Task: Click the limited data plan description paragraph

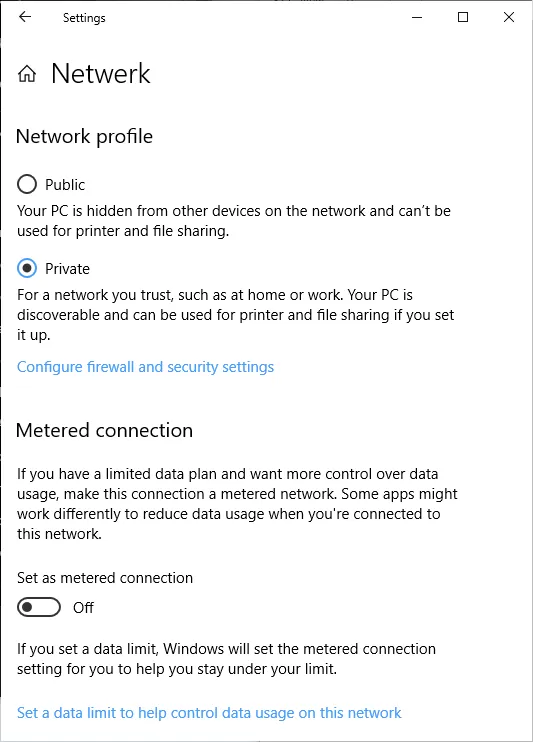Action: [237, 504]
